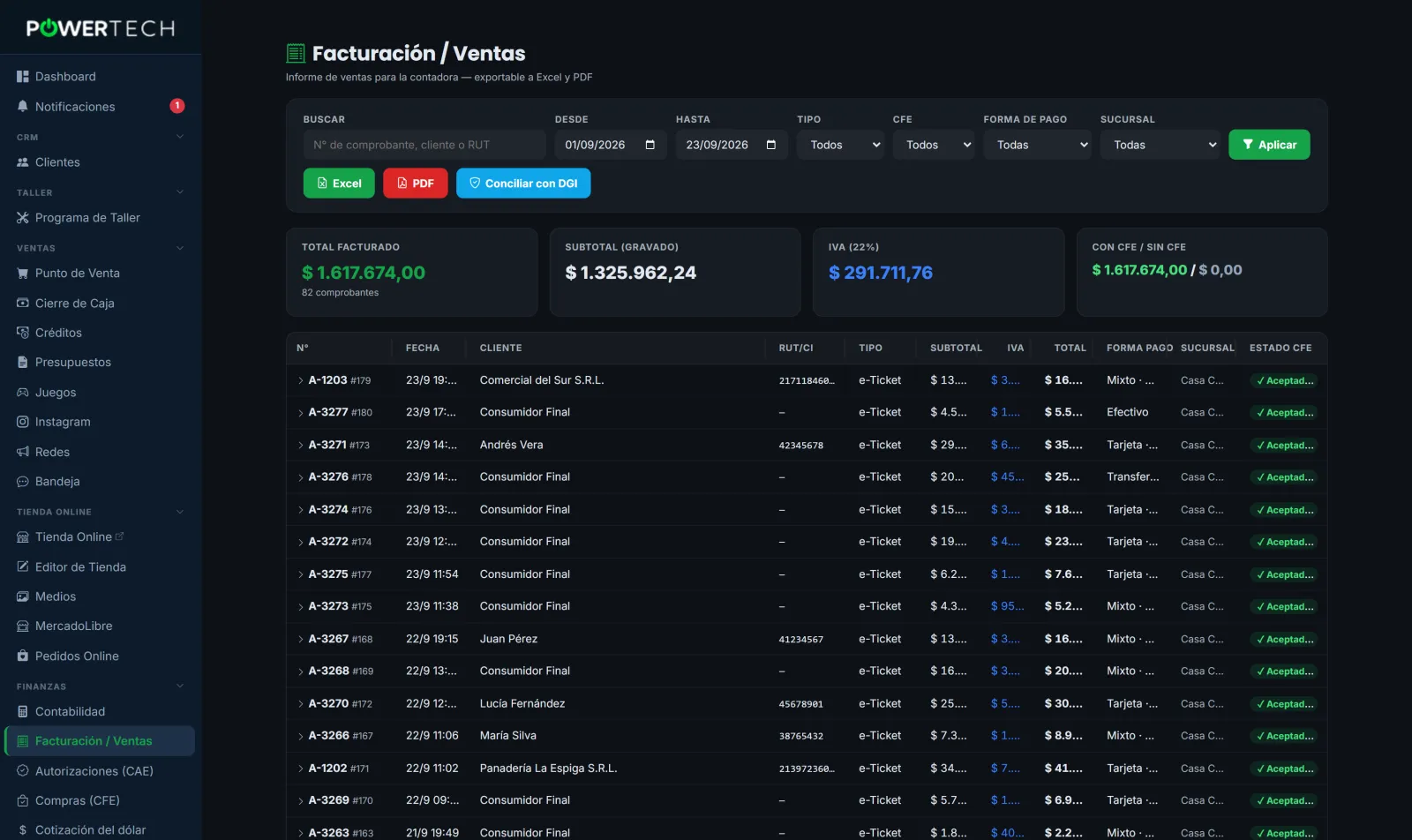
Task: Open Cierre de Caja icon
Action: [23, 303]
